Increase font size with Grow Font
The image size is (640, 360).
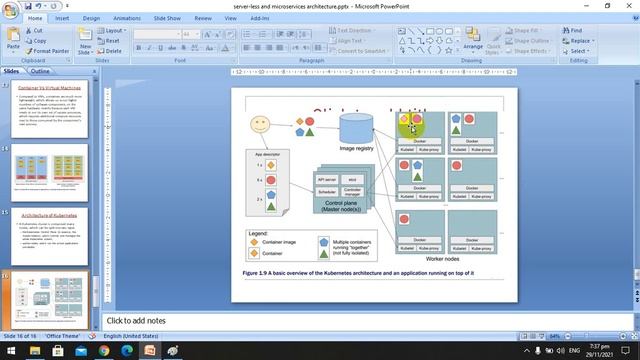(x=207, y=34)
